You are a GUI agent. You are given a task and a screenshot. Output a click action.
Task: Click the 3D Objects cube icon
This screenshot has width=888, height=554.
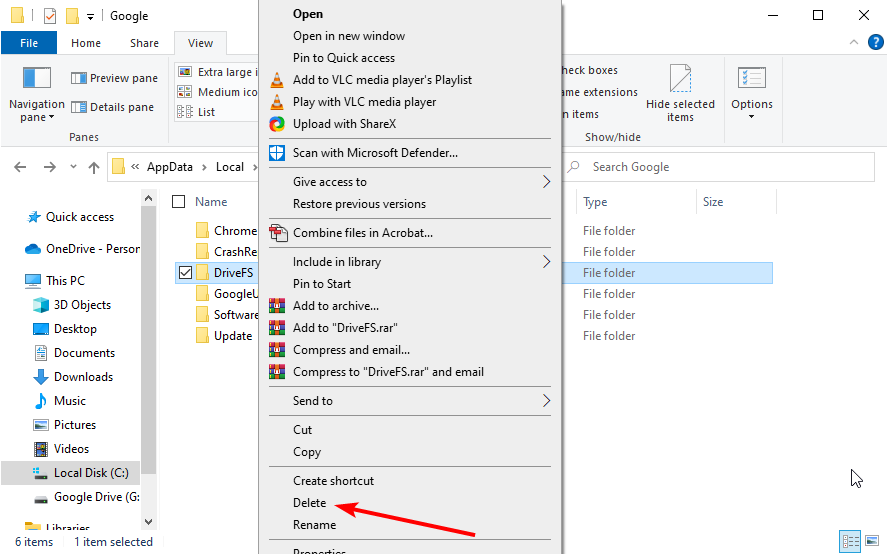(x=41, y=305)
